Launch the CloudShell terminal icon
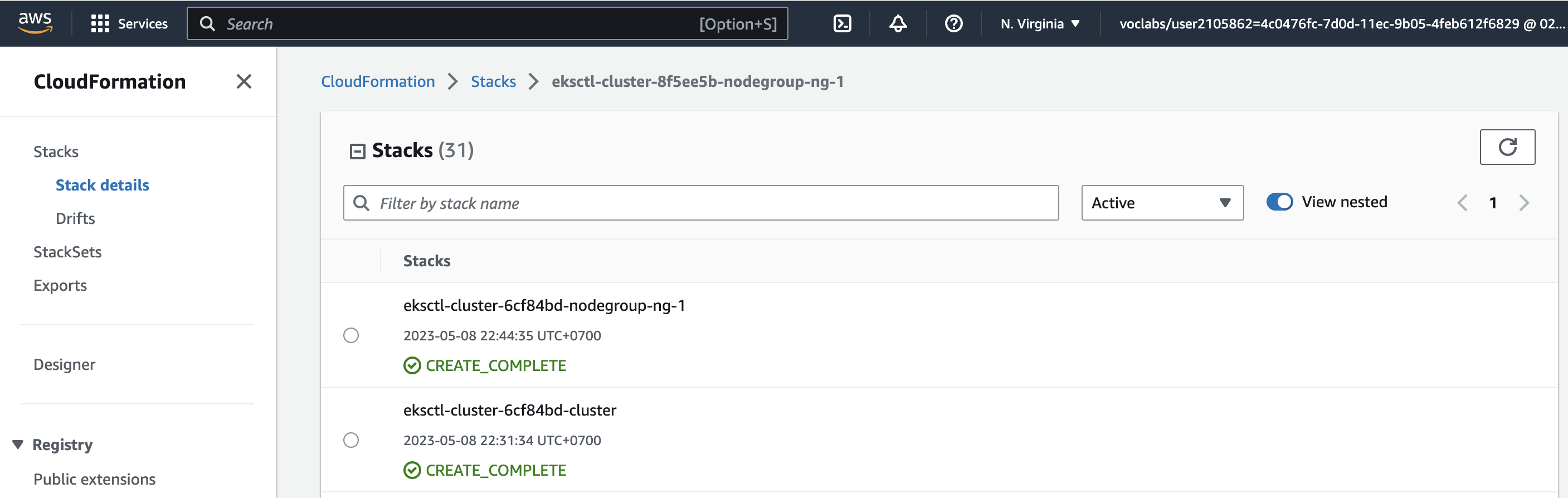Viewport: 1568px width, 498px height. point(842,24)
